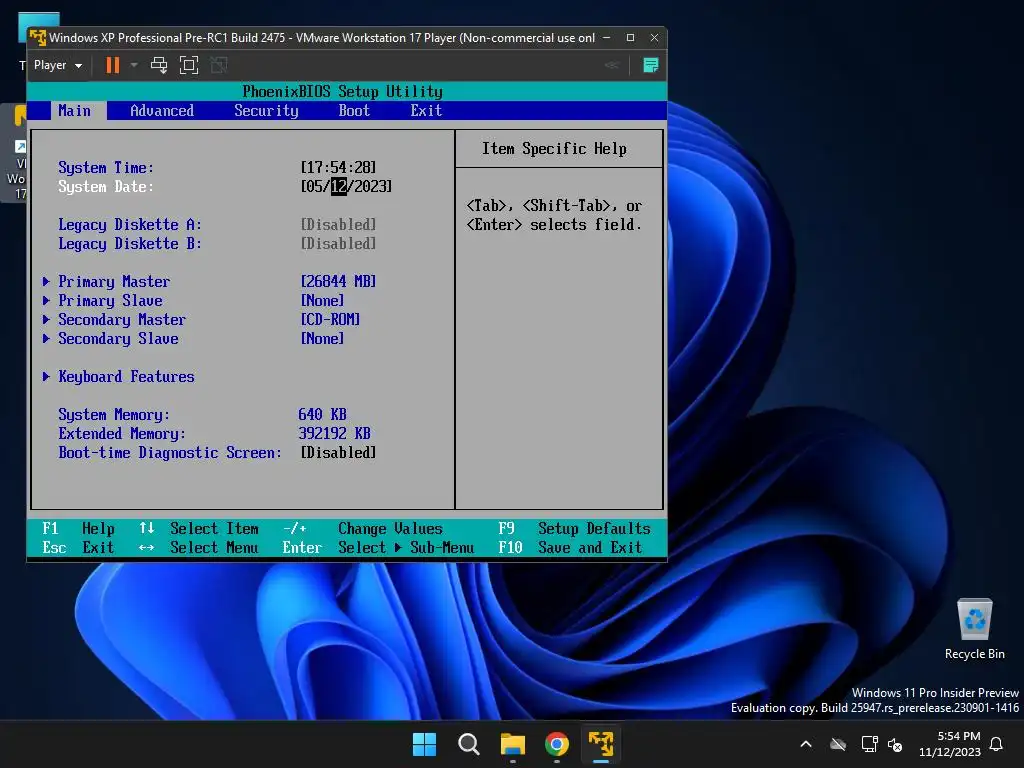This screenshot has width=1024, height=768.
Task: Click the System Time value field
Action: [x=338, y=167]
